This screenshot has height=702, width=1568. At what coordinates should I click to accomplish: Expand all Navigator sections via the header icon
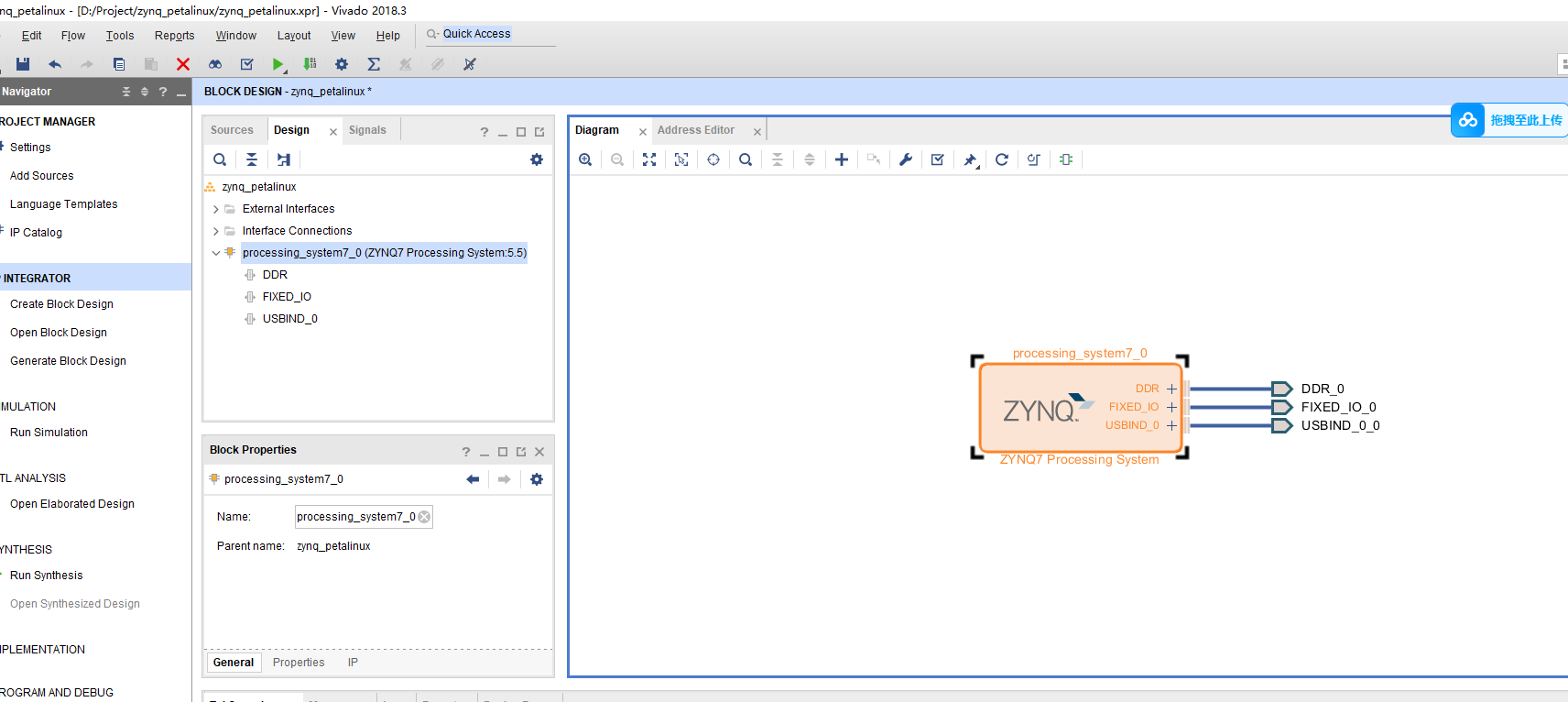tap(145, 92)
